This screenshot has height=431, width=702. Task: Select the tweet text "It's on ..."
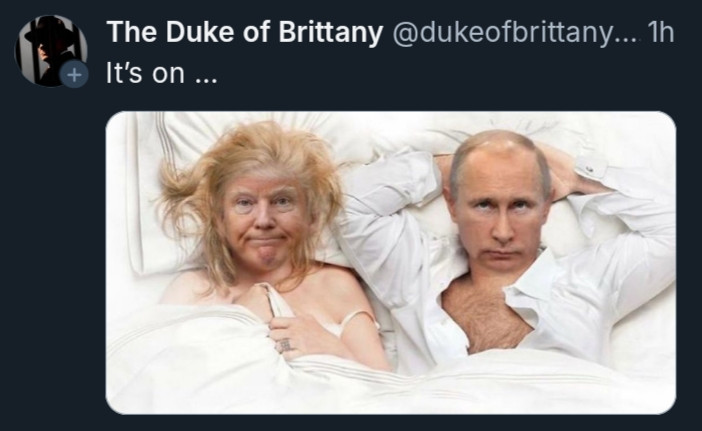(162, 73)
